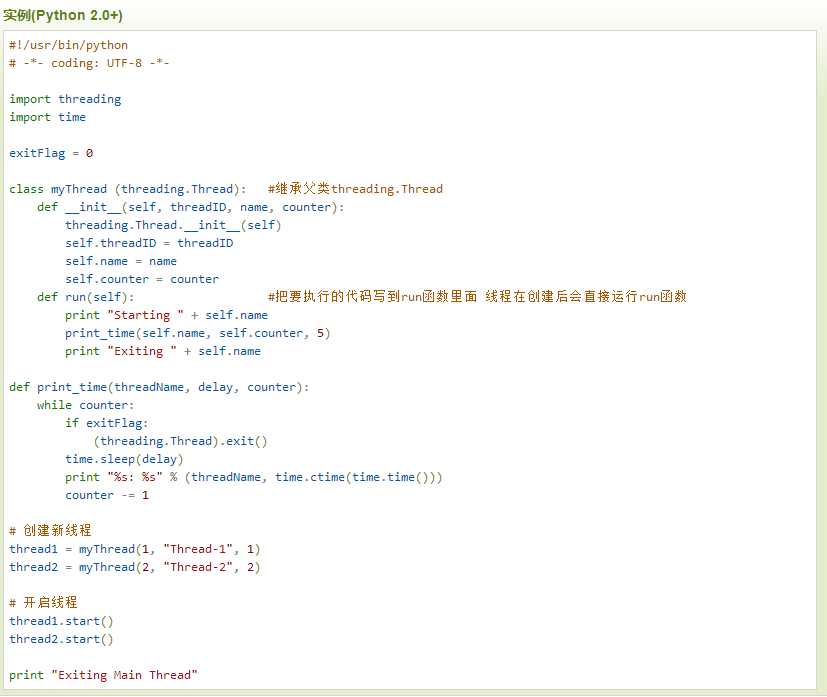Click the import threading line
Image resolution: width=827 pixels, height=697 pixels.
point(65,99)
